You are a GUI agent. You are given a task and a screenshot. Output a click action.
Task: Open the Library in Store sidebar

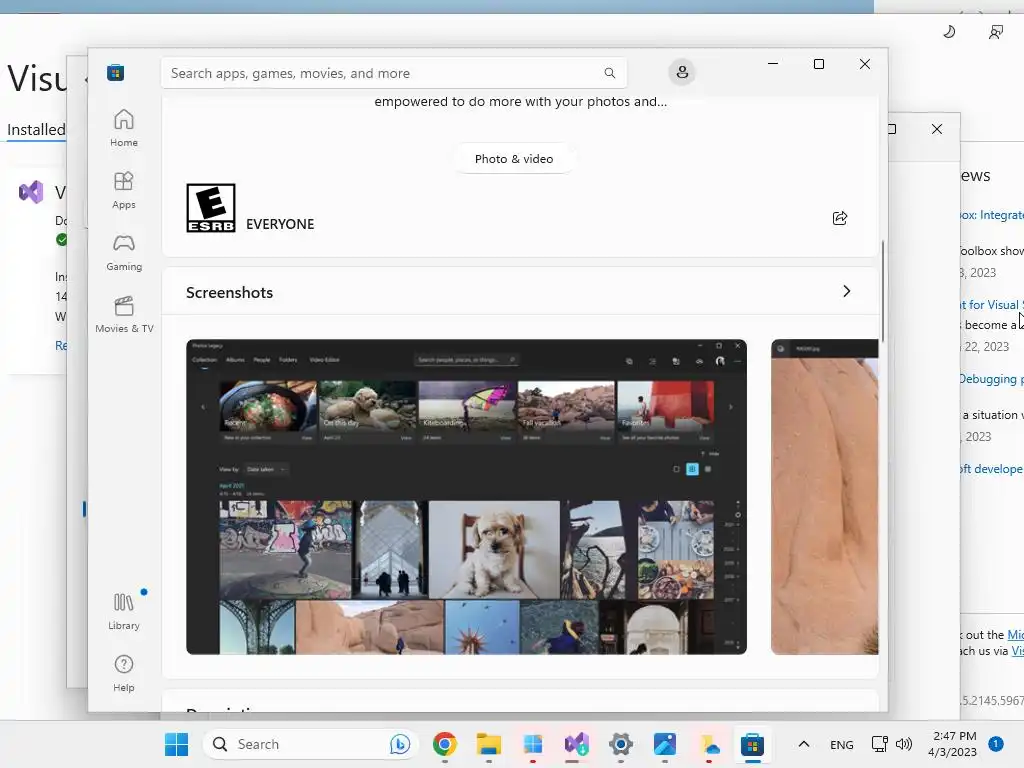[123, 611]
